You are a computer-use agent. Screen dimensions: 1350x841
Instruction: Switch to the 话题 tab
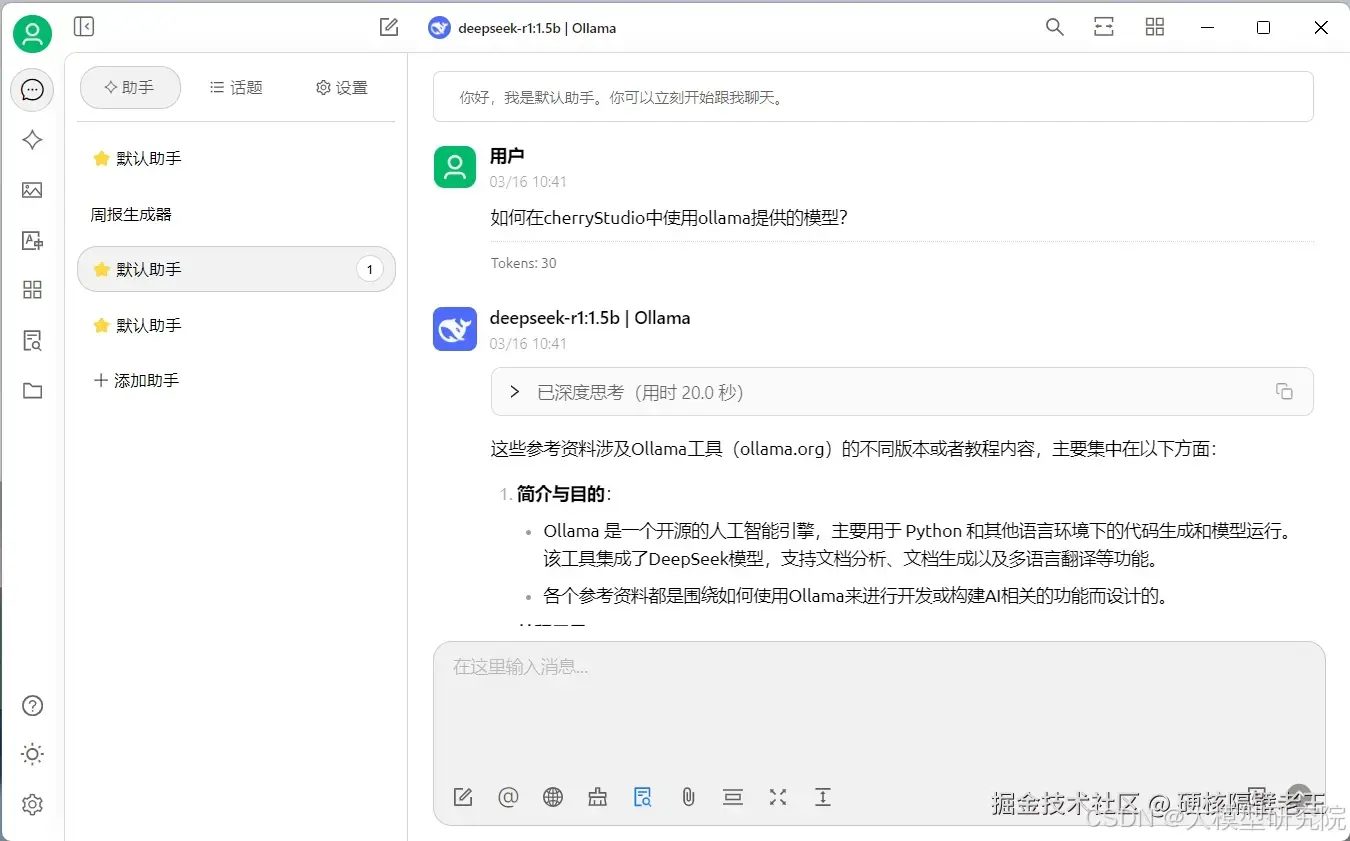pyautogui.click(x=236, y=88)
